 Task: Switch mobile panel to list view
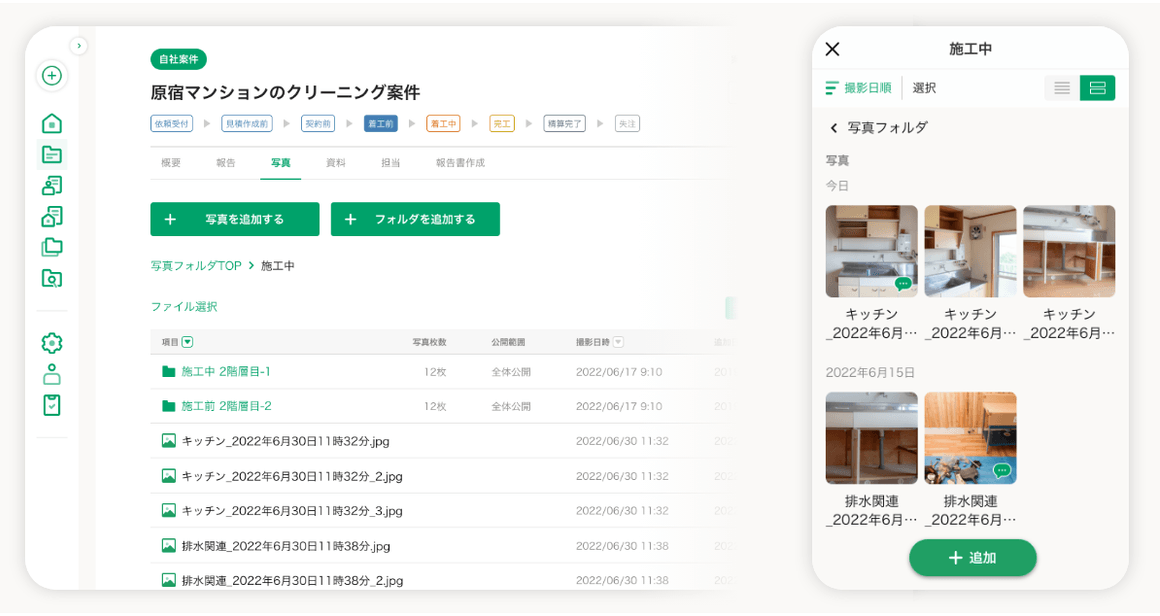(x=1062, y=88)
